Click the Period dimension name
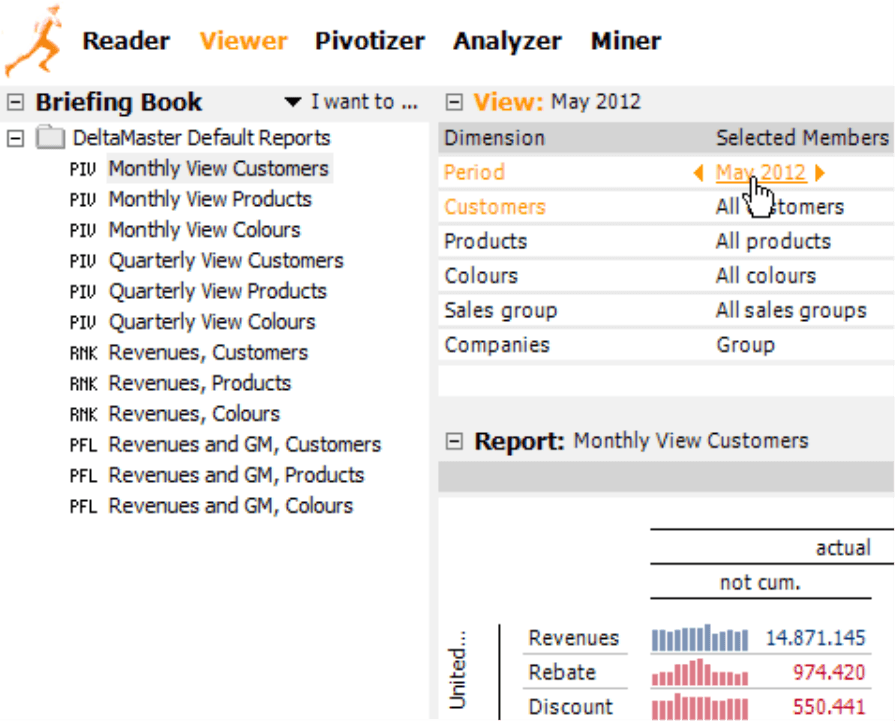Screen dimensions: 895x721 point(474,172)
